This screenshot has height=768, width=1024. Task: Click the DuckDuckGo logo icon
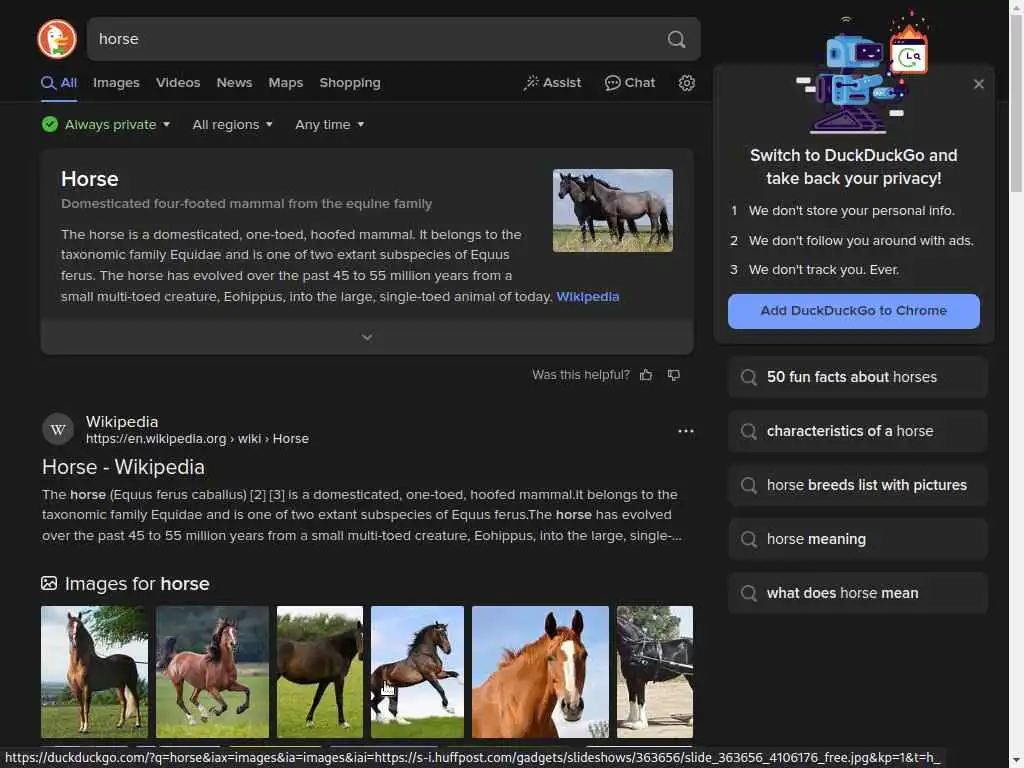[57, 39]
